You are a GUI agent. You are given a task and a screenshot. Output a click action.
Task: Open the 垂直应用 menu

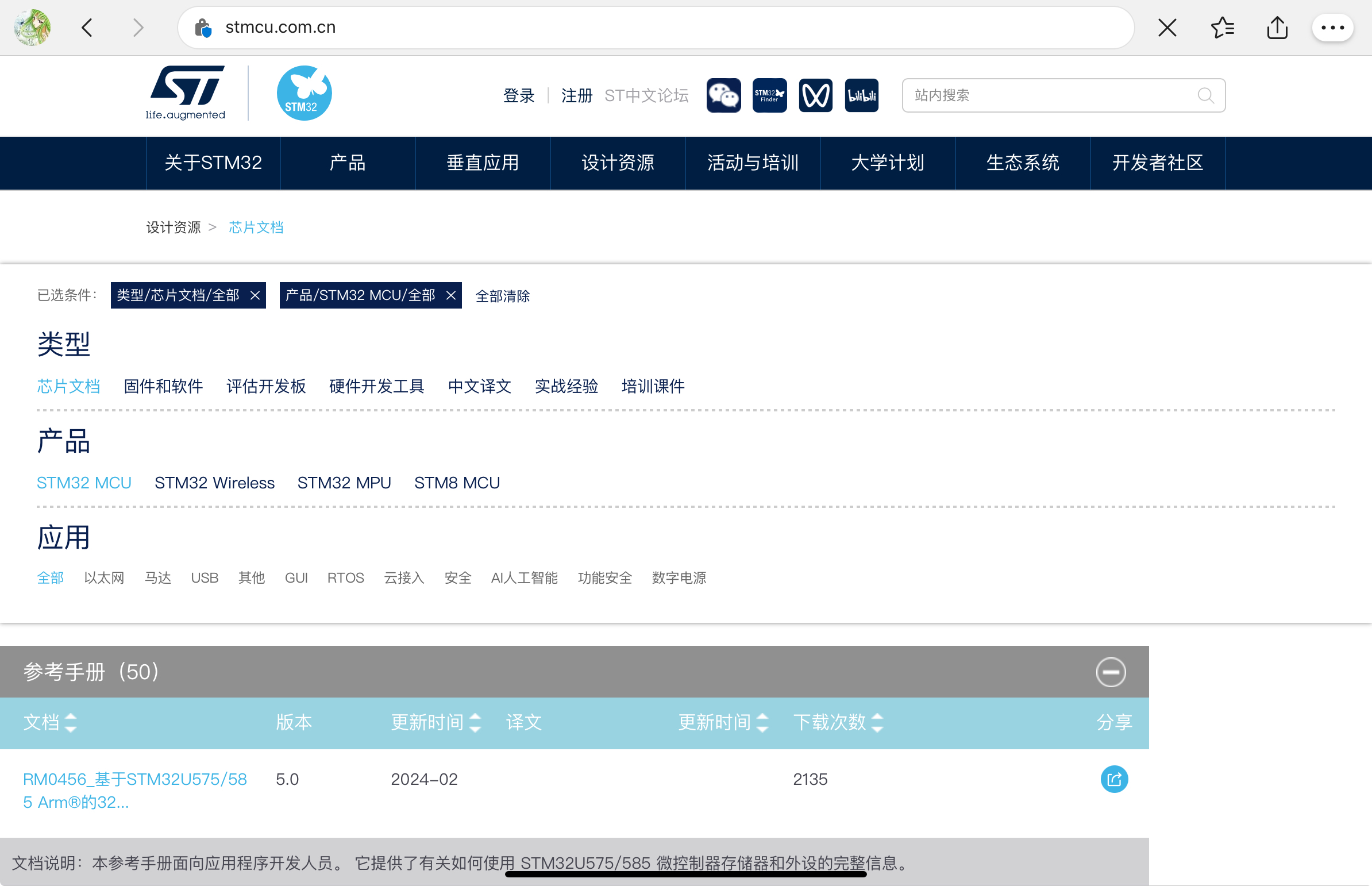point(483,163)
